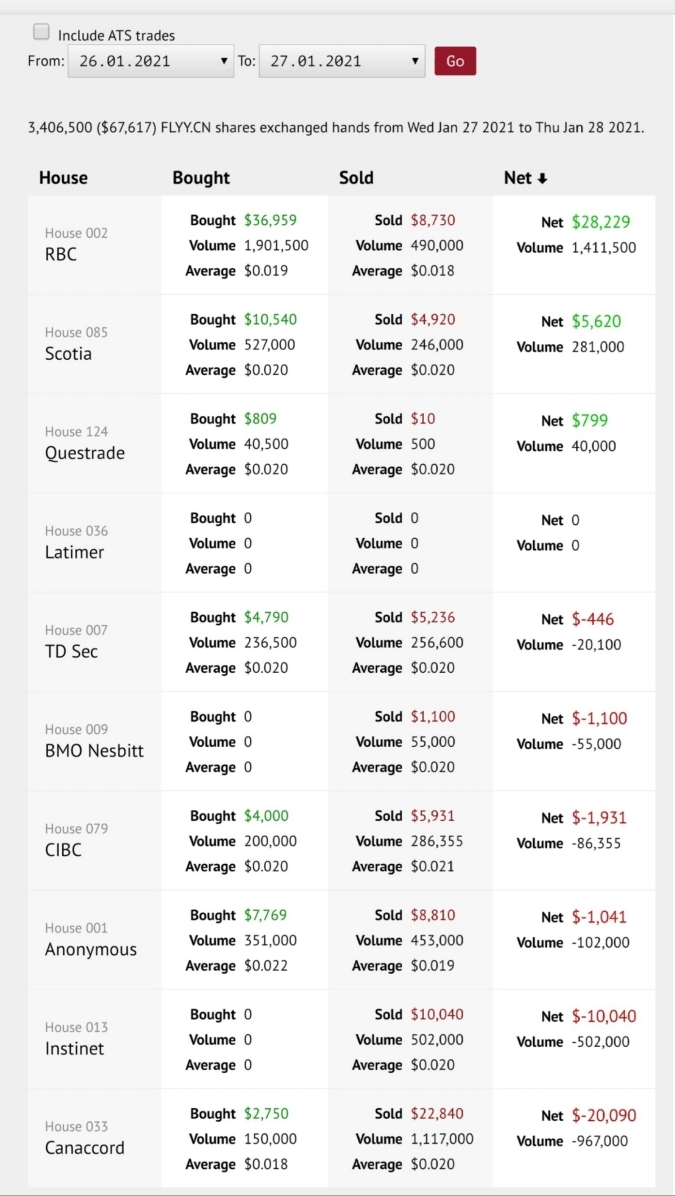The height and width of the screenshot is (1196, 675).
Task: Click the Questrade house name
Action: tap(85, 453)
